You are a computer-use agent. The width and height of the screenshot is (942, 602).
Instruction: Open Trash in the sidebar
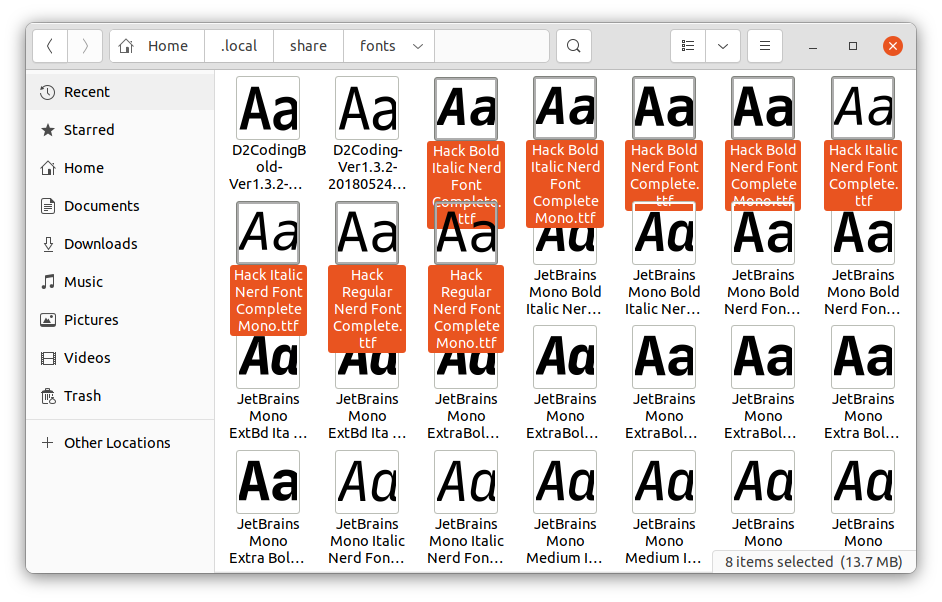(120, 395)
